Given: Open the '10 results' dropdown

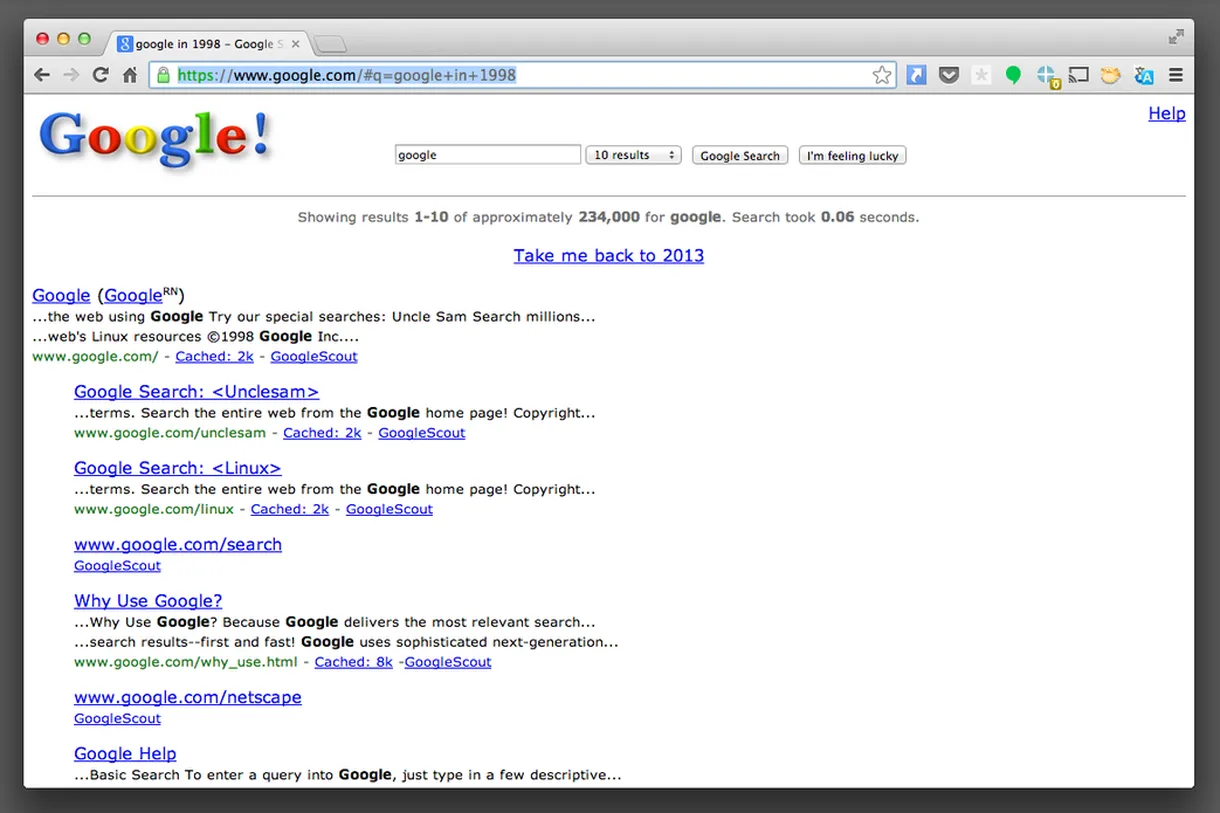Looking at the screenshot, I should pyautogui.click(x=634, y=155).
